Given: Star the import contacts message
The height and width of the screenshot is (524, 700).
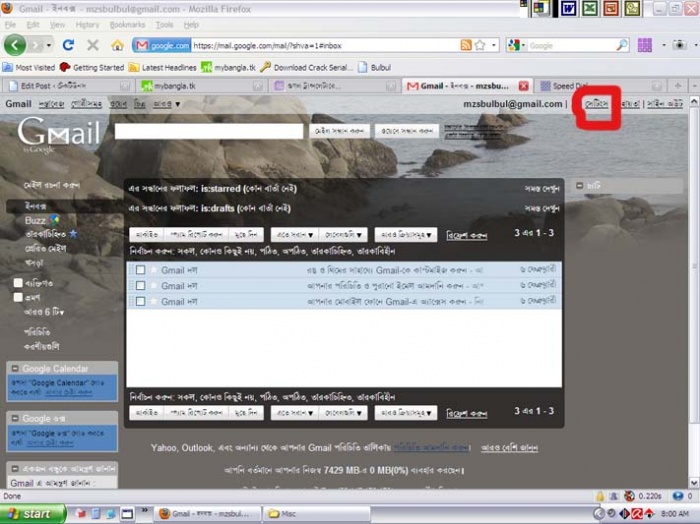Looking at the screenshot, I should 154,285.
